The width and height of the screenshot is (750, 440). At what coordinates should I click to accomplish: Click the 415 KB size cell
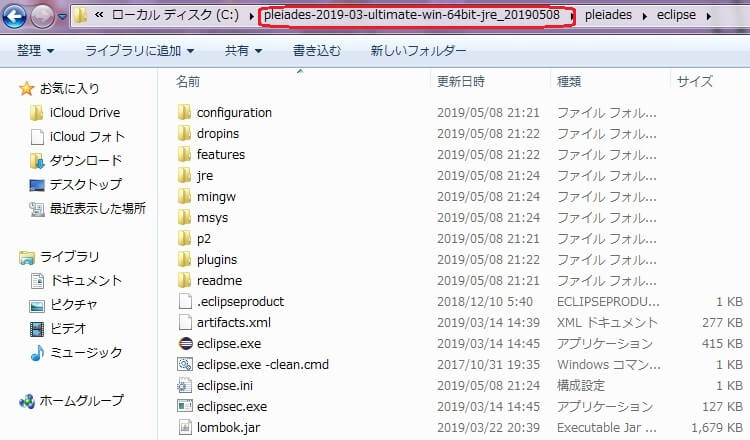[x=722, y=343]
